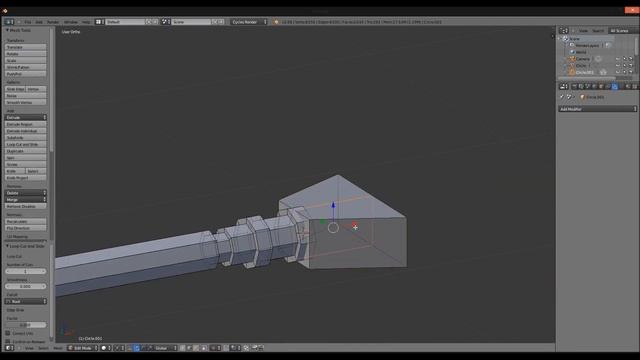Click the Blender logo in info header
Image resolution: width=640 pixels, height=360 pixels.
[276, 22]
